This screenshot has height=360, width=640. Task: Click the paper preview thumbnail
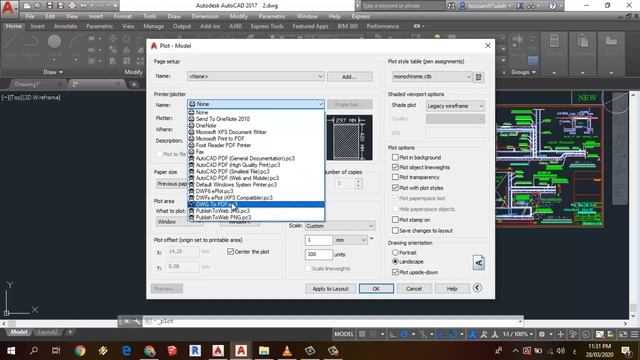(349, 138)
